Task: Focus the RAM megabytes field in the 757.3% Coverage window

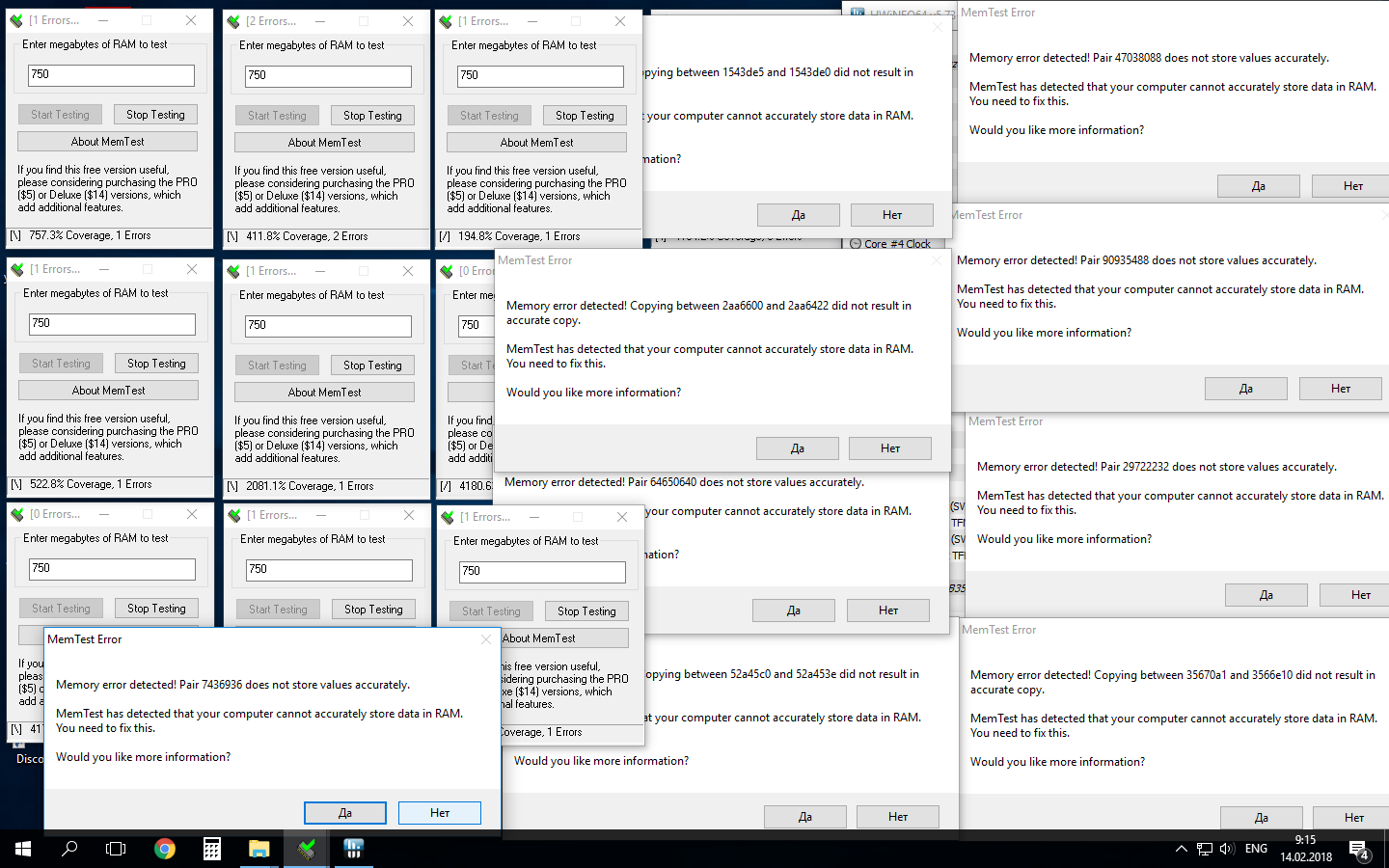Action: [x=111, y=74]
